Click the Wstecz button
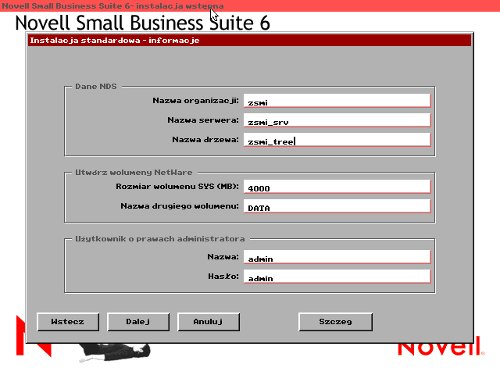Image resolution: width=500 pixels, height=375 pixels. 68,322
